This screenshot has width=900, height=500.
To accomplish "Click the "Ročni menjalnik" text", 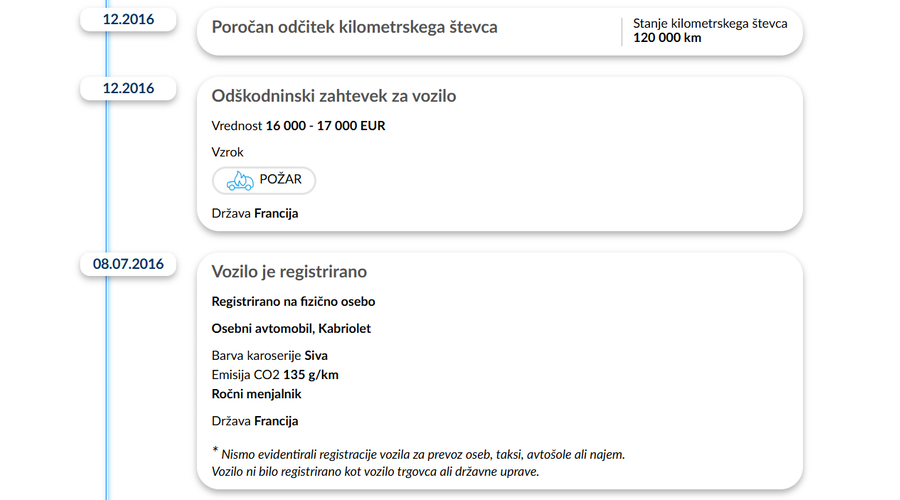I will coord(256,394).
